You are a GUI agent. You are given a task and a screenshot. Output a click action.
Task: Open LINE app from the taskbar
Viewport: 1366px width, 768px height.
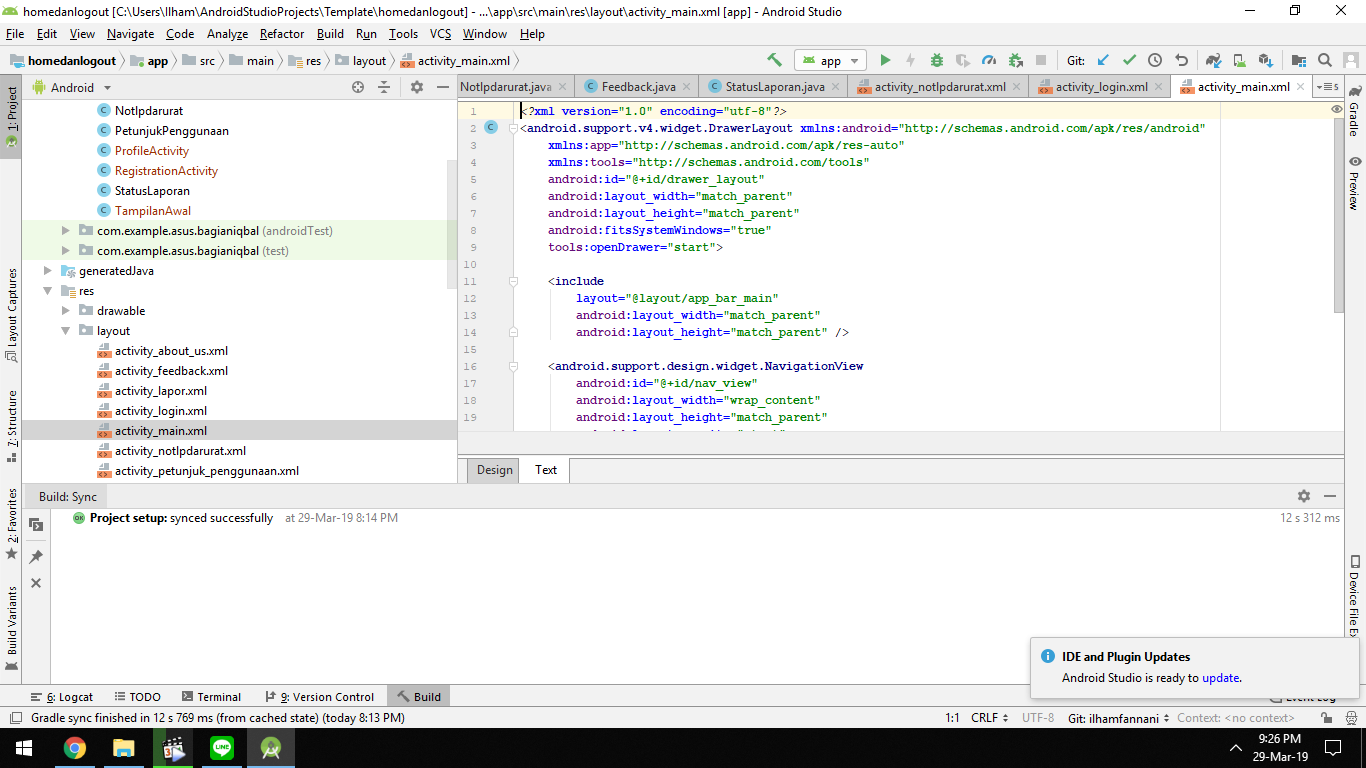[222, 747]
